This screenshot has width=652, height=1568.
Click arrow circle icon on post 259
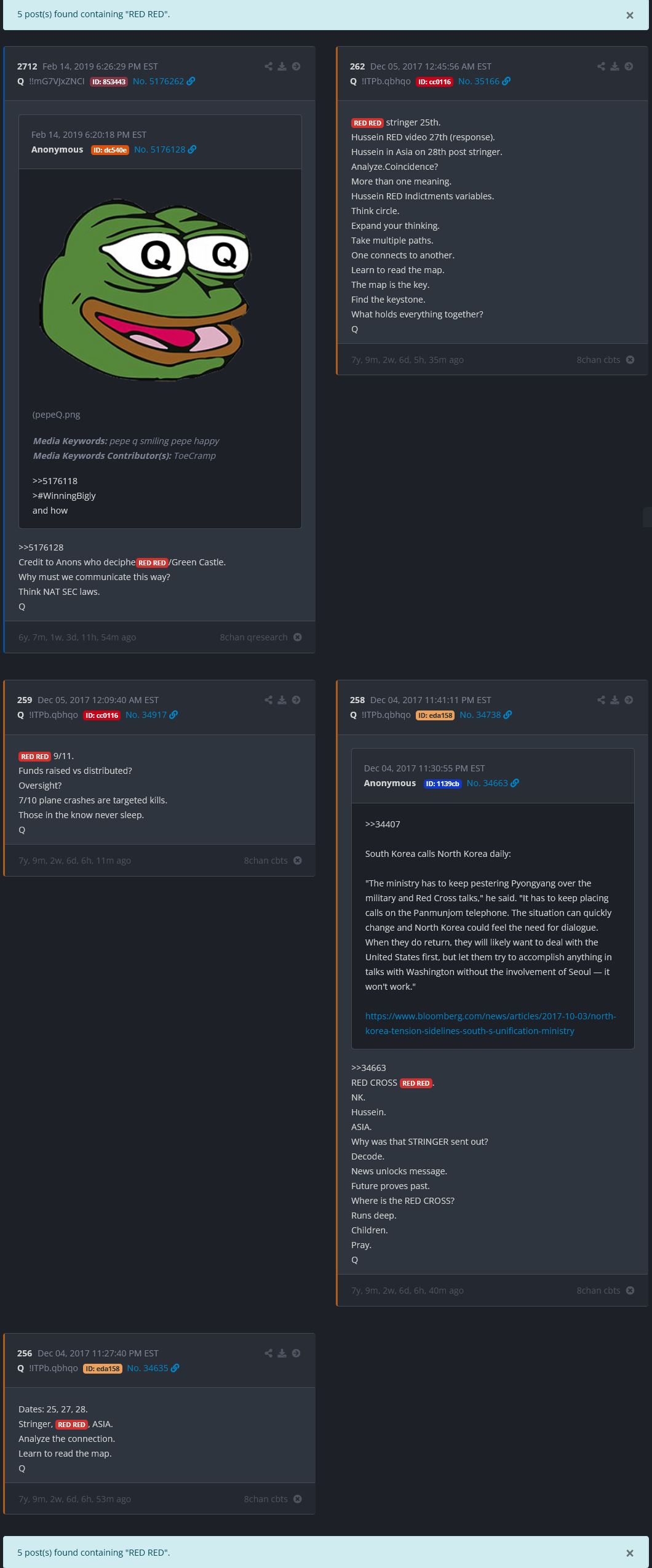296,700
